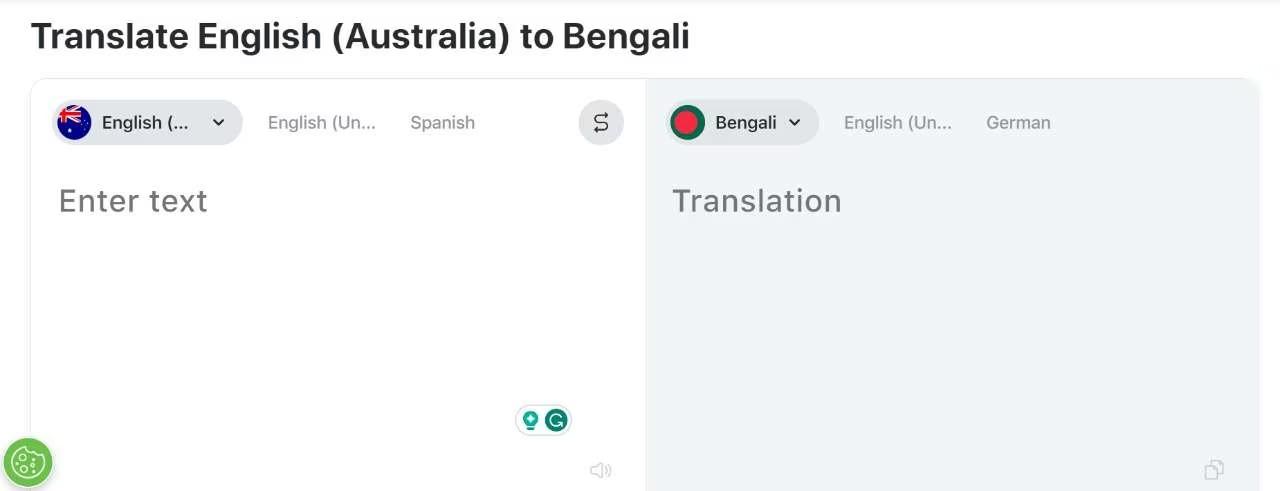
Task: Click the word Bengali in the page heading
Action: (x=626, y=37)
